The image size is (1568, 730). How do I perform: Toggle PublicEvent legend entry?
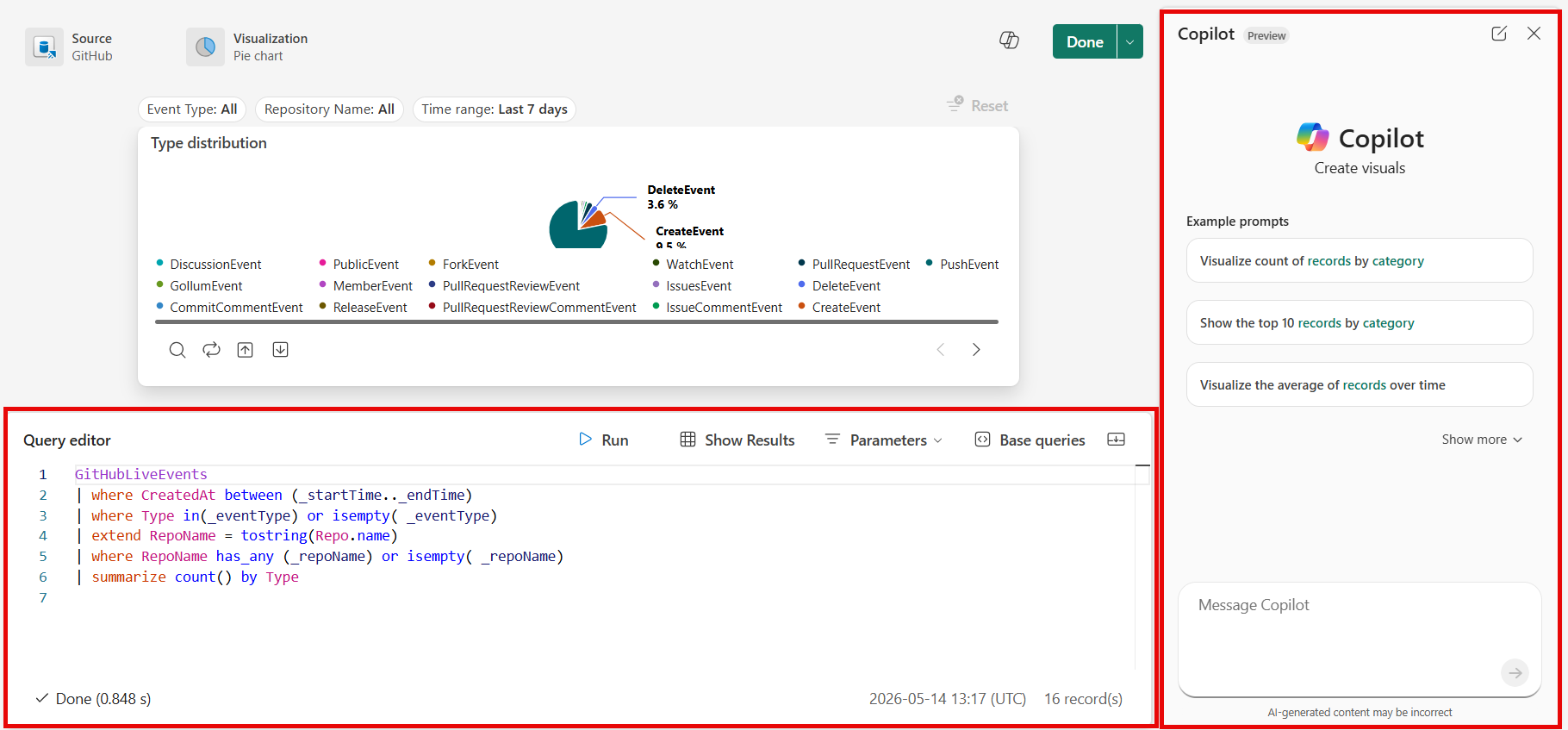tap(358, 265)
